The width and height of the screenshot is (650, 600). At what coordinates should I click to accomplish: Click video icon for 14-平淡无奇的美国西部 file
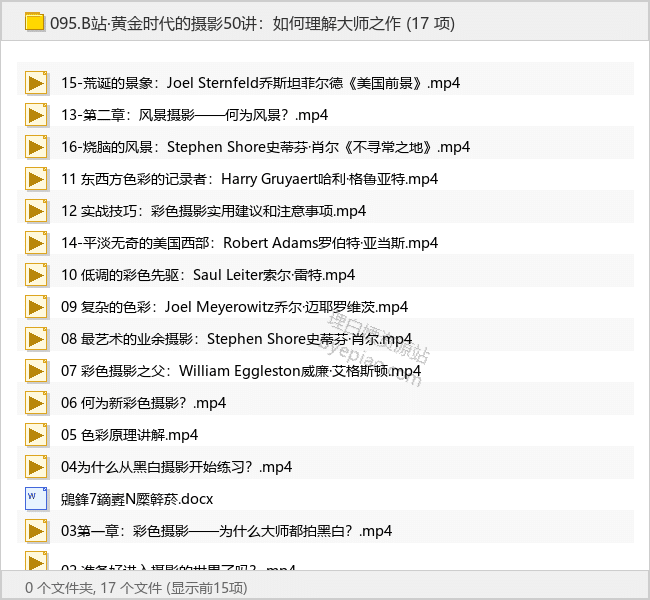coord(36,243)
